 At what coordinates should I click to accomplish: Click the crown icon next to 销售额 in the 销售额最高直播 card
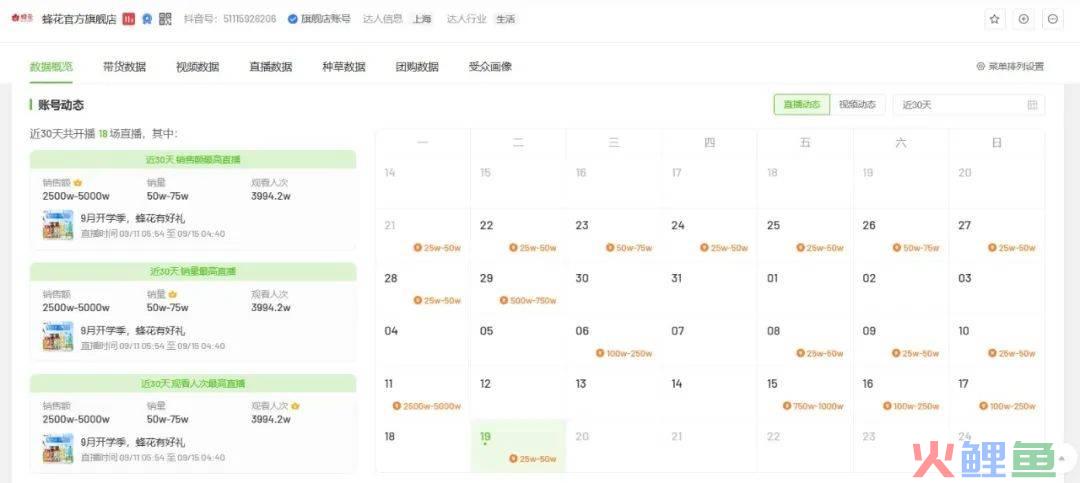(78, 183)
